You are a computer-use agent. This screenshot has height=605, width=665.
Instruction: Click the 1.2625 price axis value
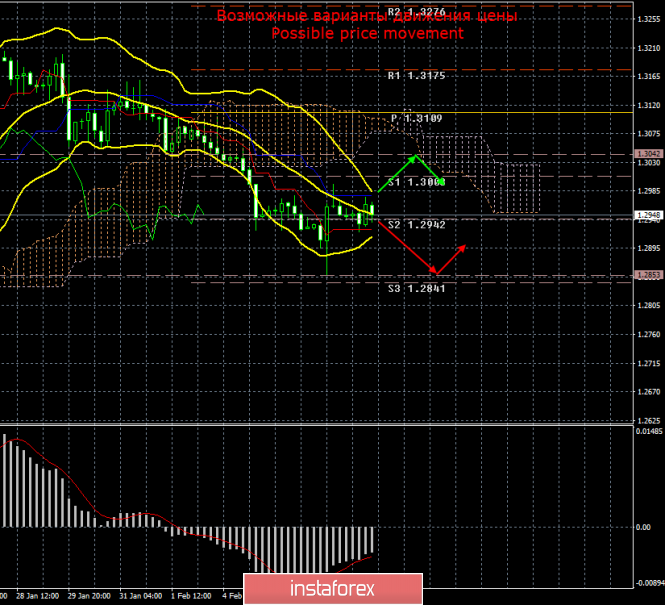pos(649,421)
